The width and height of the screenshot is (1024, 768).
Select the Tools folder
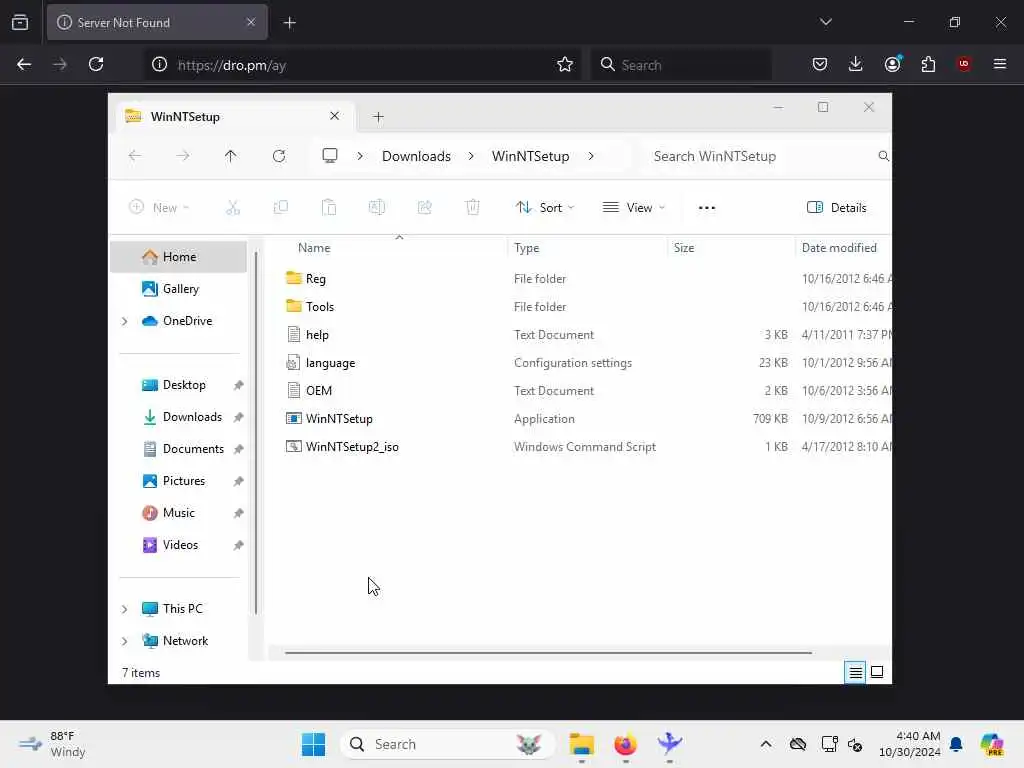(x=319, y=307)
